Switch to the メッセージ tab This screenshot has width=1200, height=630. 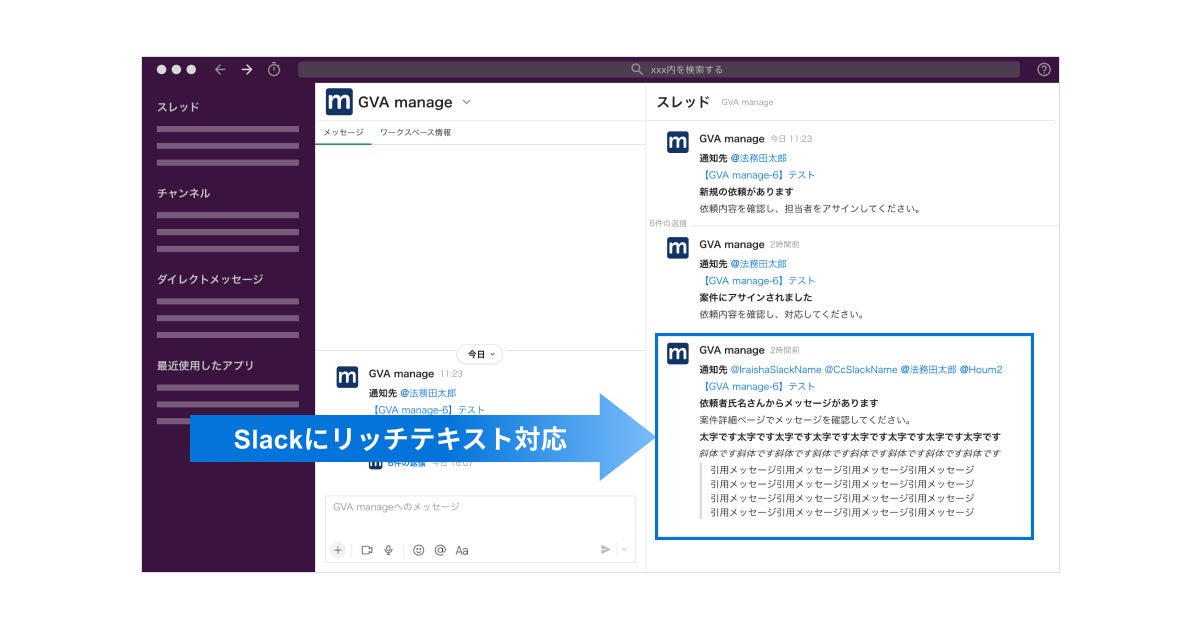[343, 132]
